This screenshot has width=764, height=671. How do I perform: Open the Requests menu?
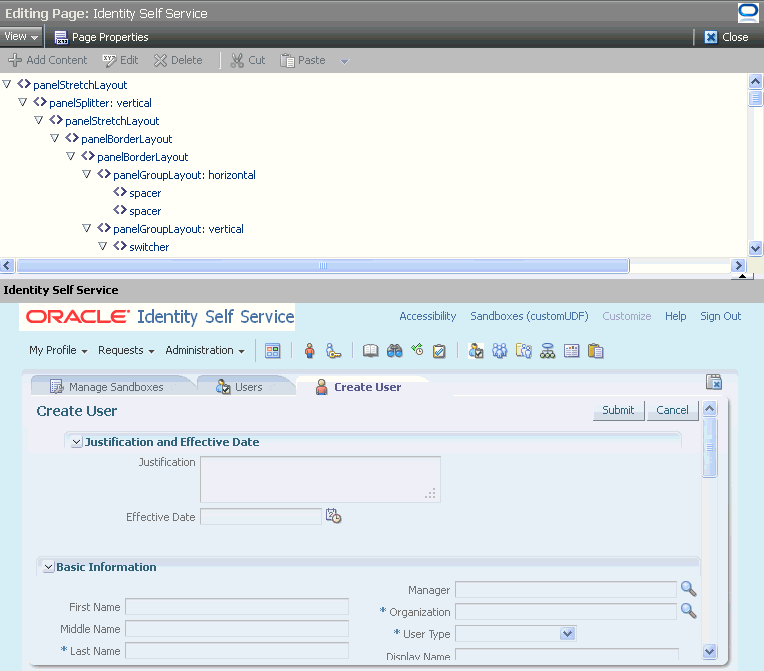click(126, 350)
